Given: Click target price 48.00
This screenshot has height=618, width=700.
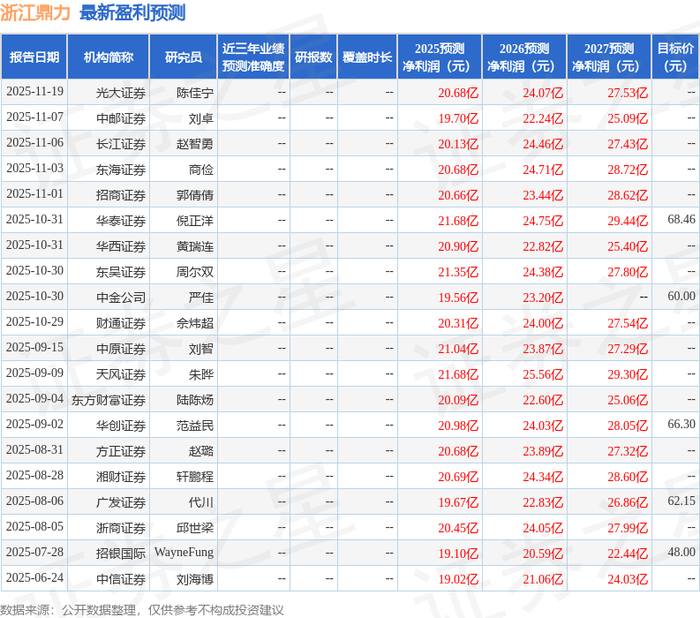Looking at the screenshot, I should click(x=681, y=552).
